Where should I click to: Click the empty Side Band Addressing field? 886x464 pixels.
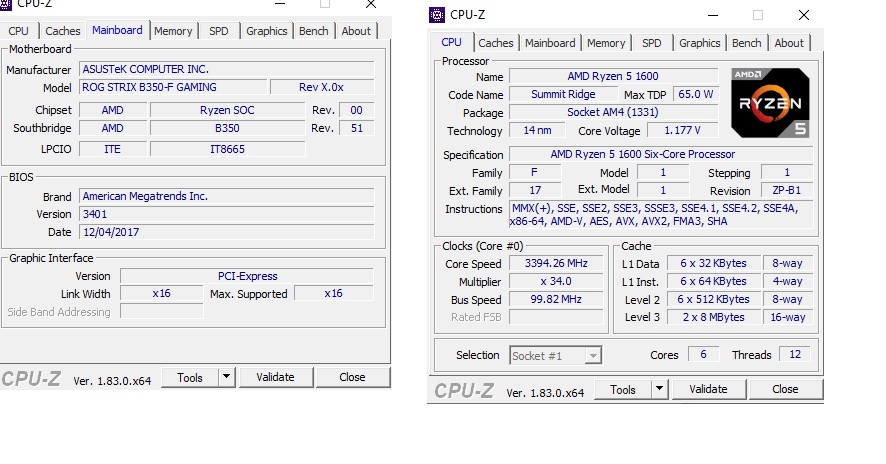[162, 311]
